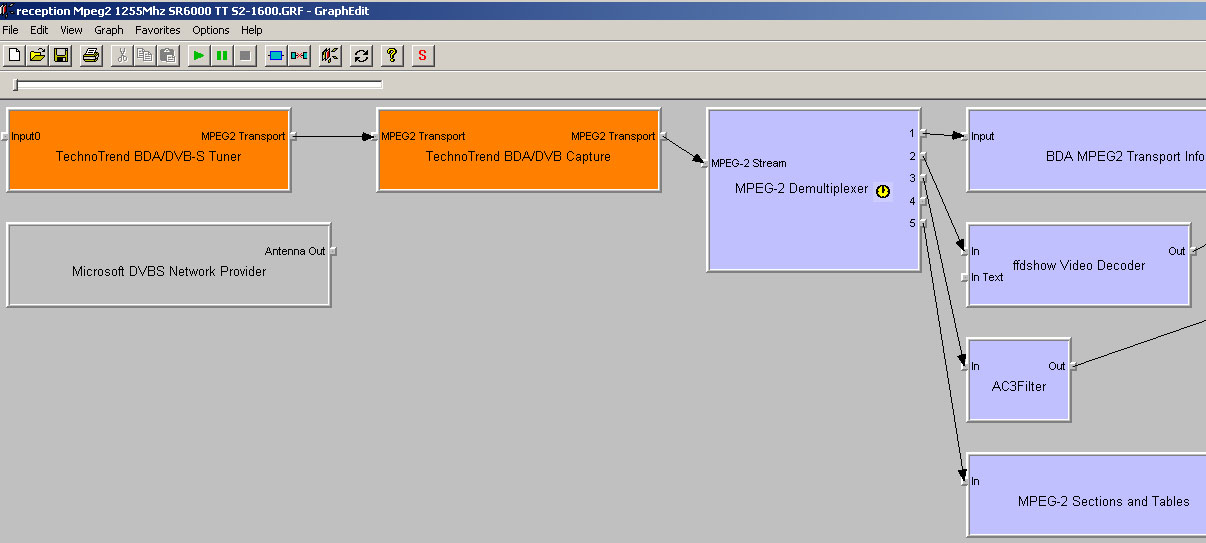Create a new filter graph
The height and width of the screenshot is (543, 1206).
[14, 56]
